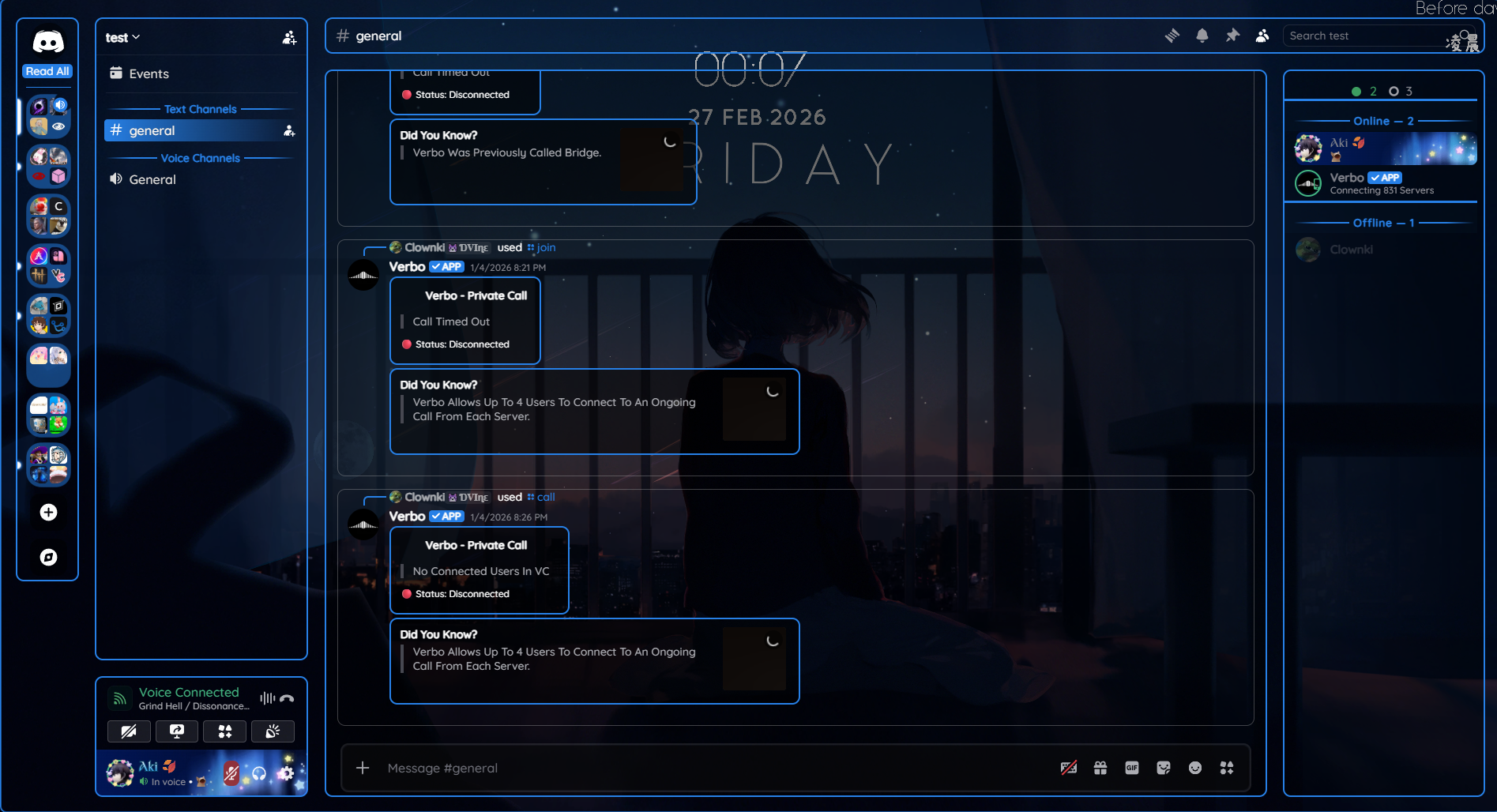1497x812 pixels.
Task: Collapse the Text Channels category
Action: tap(201, 109)
